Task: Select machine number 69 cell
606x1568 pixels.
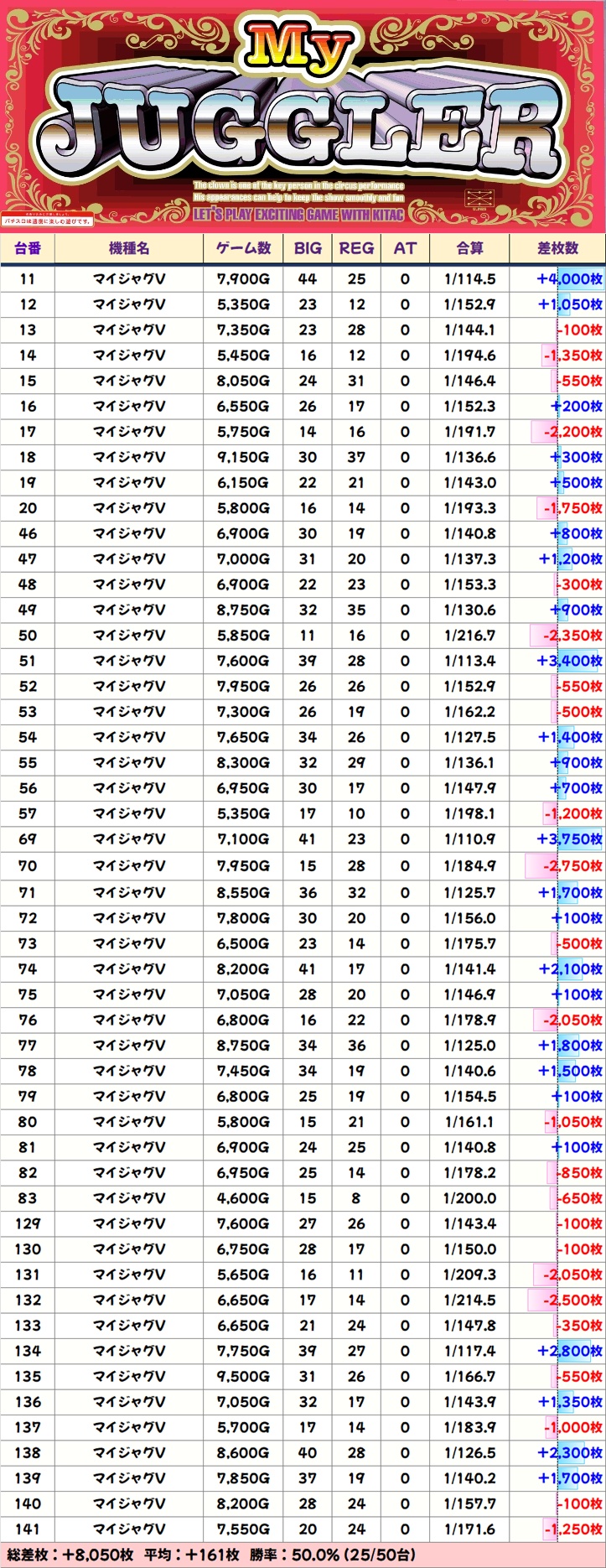Action: (28, 839)
